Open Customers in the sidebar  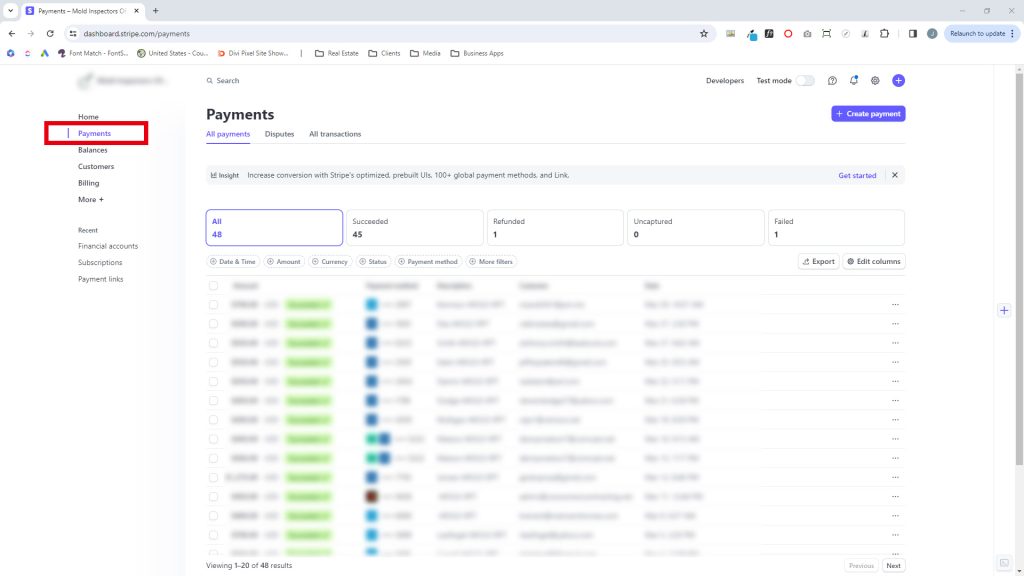pyautogui.click(x=96, y=167)
